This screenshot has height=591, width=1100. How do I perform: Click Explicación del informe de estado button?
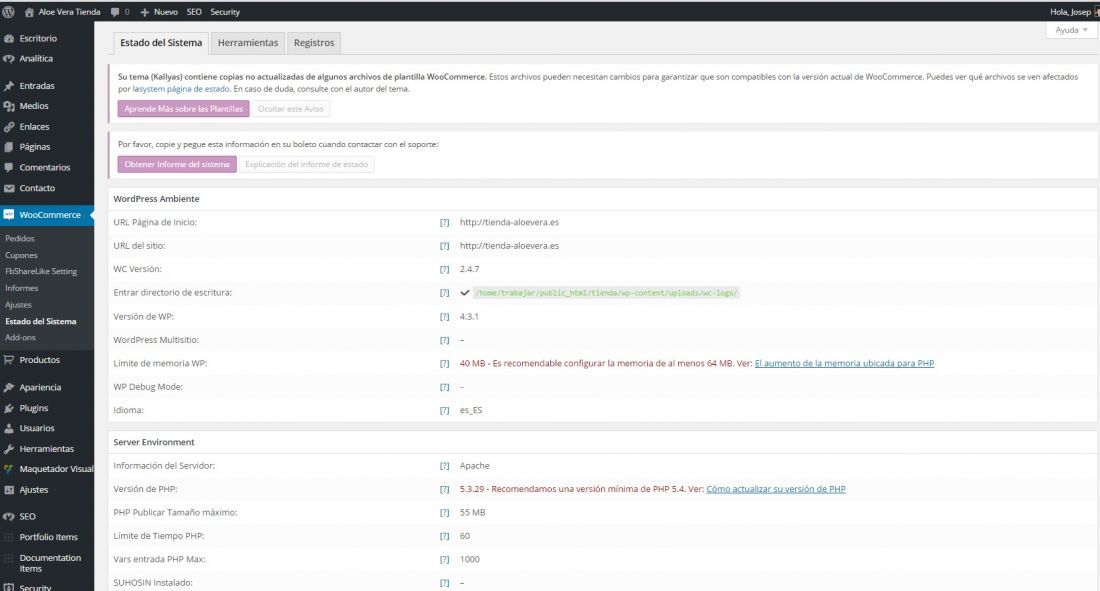(x=307, y=164)
